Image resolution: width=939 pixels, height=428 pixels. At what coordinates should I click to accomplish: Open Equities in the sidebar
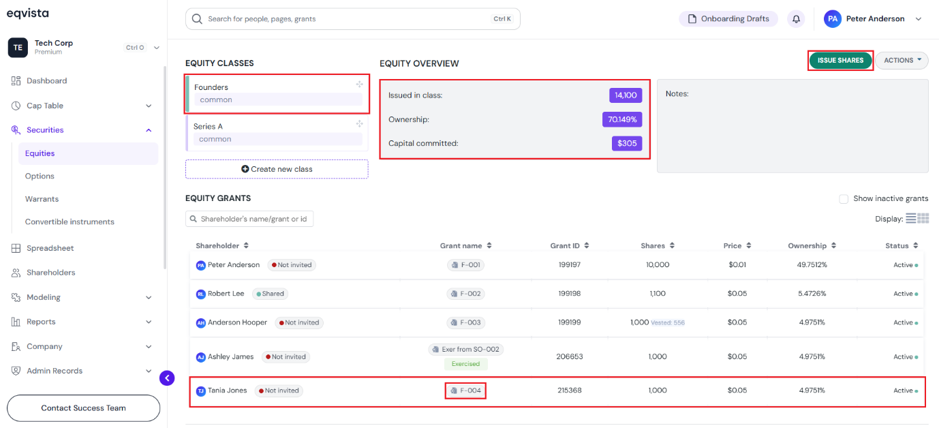pos(88,153)
